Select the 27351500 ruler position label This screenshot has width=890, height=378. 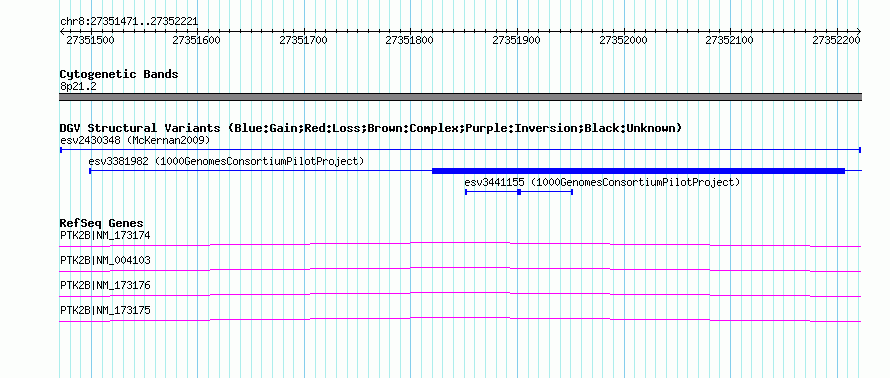(x=90, y=40)
